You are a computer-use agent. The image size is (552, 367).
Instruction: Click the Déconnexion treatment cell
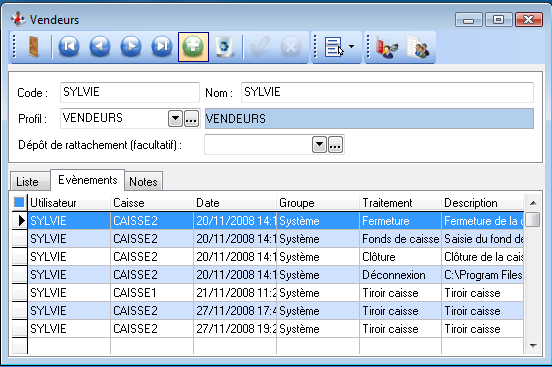[401, 275]
